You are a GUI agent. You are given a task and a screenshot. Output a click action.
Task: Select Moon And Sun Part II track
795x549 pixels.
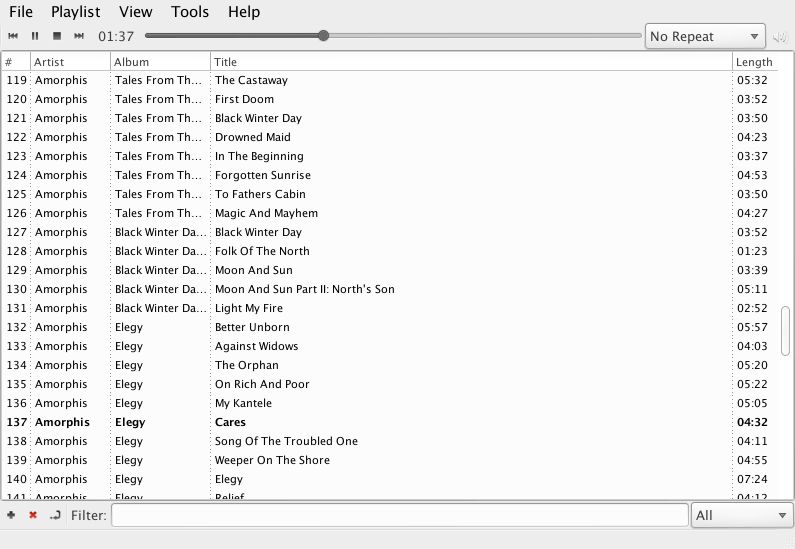pyautogui.click(x=390, y=289)
